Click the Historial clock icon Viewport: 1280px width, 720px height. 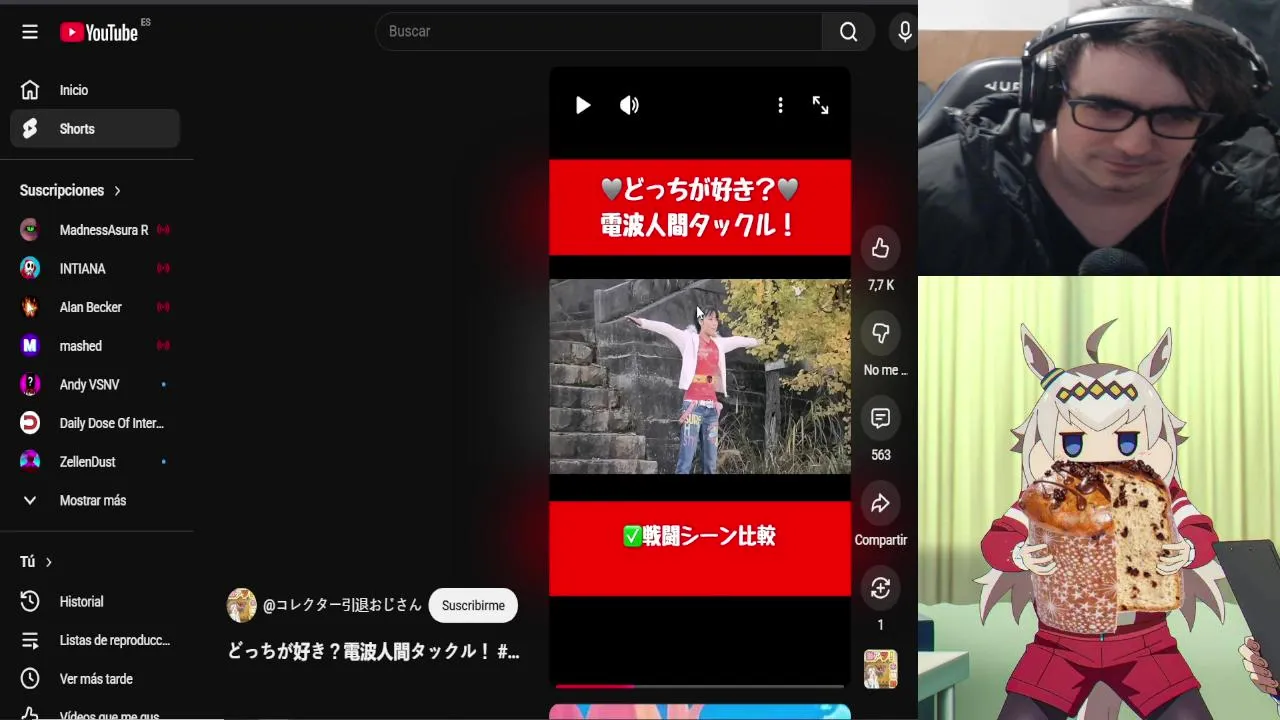30,602
